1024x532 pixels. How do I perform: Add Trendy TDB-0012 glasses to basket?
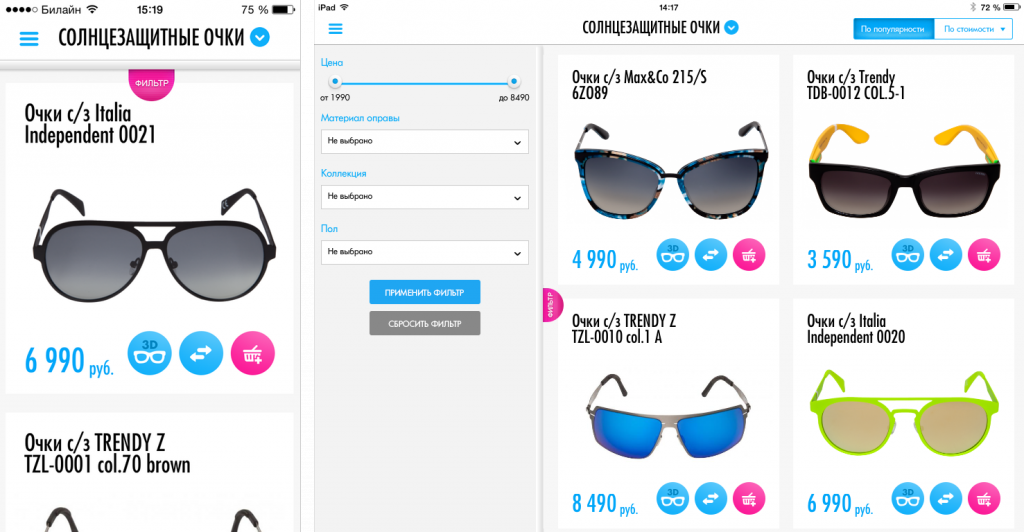click(x=984, y=255)
